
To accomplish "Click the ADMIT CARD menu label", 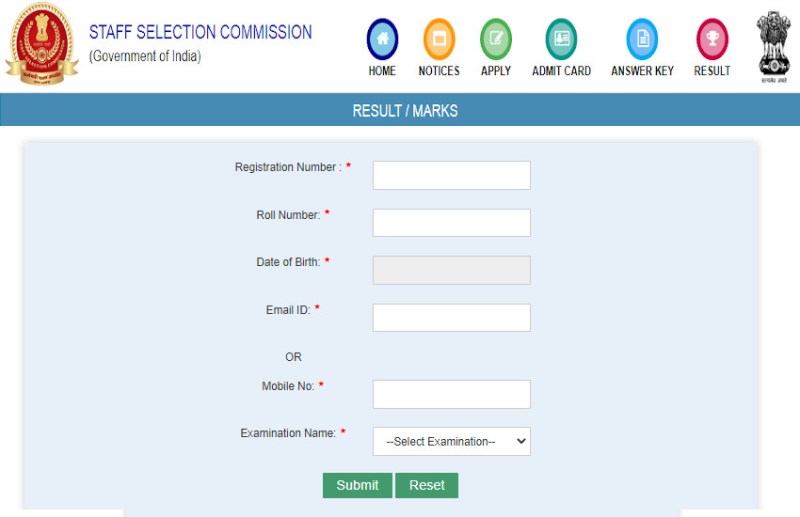I will click(561, 71).
